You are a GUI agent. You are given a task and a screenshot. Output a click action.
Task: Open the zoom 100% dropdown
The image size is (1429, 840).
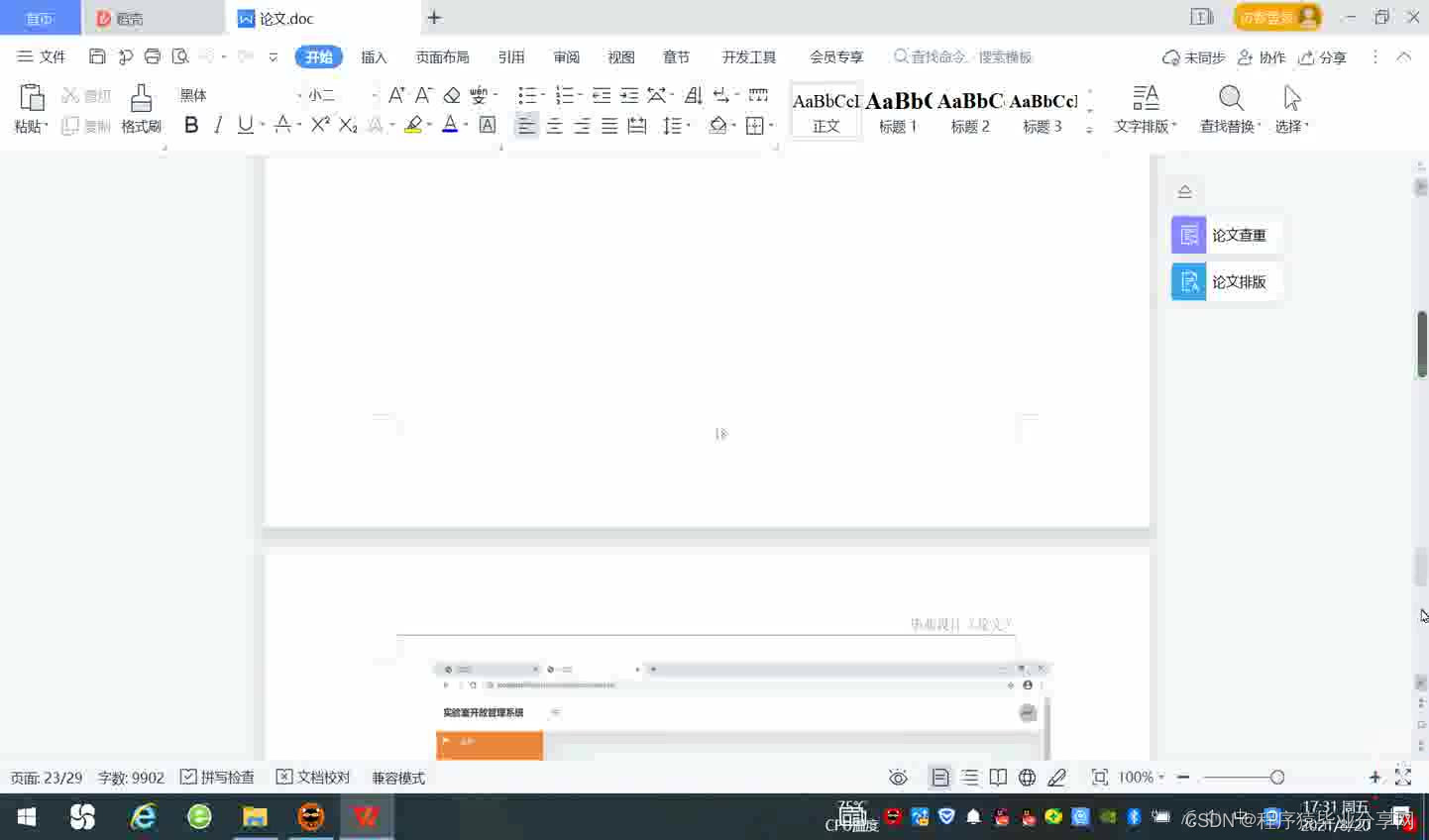coord(1142,778)
